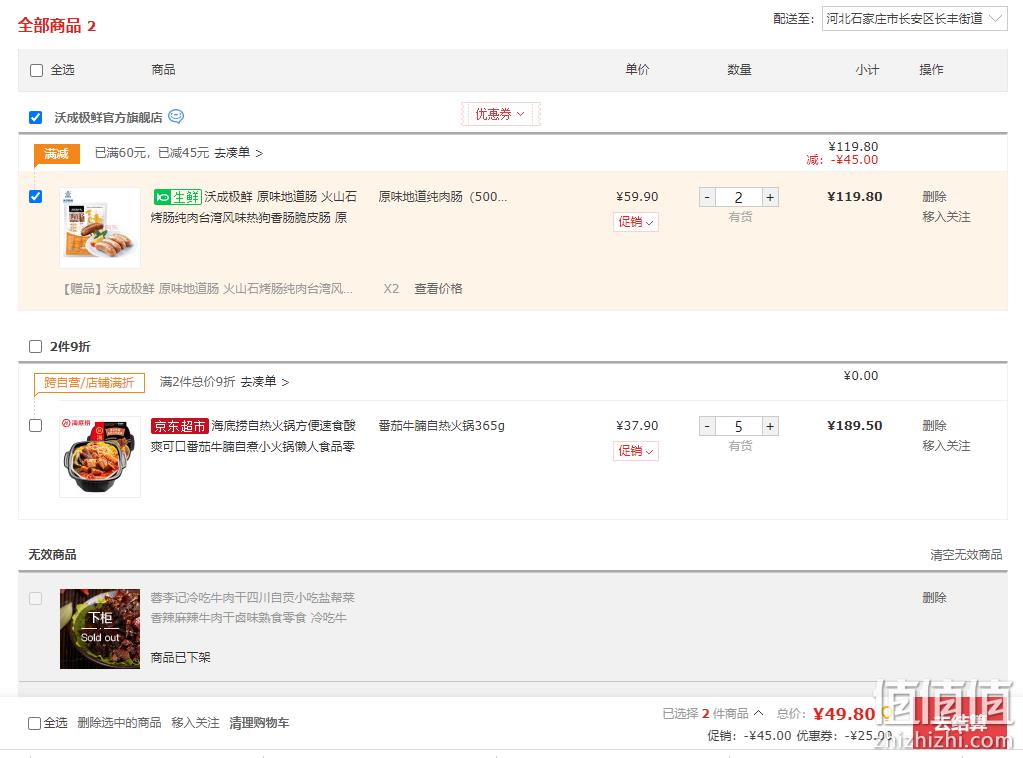The width and height of the screenshot is (1023, 758).
Task: Increase hotpot quantity with plus button
Action: pos(770,426)
